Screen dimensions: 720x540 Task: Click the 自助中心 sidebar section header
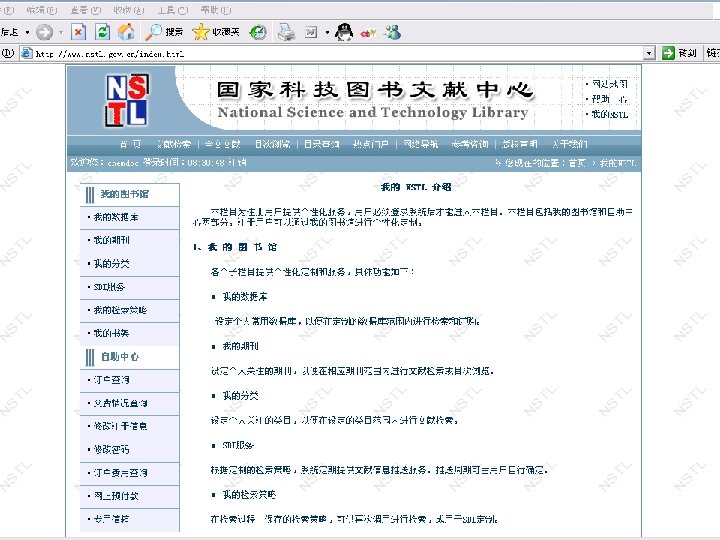click(x=120, y=357)
